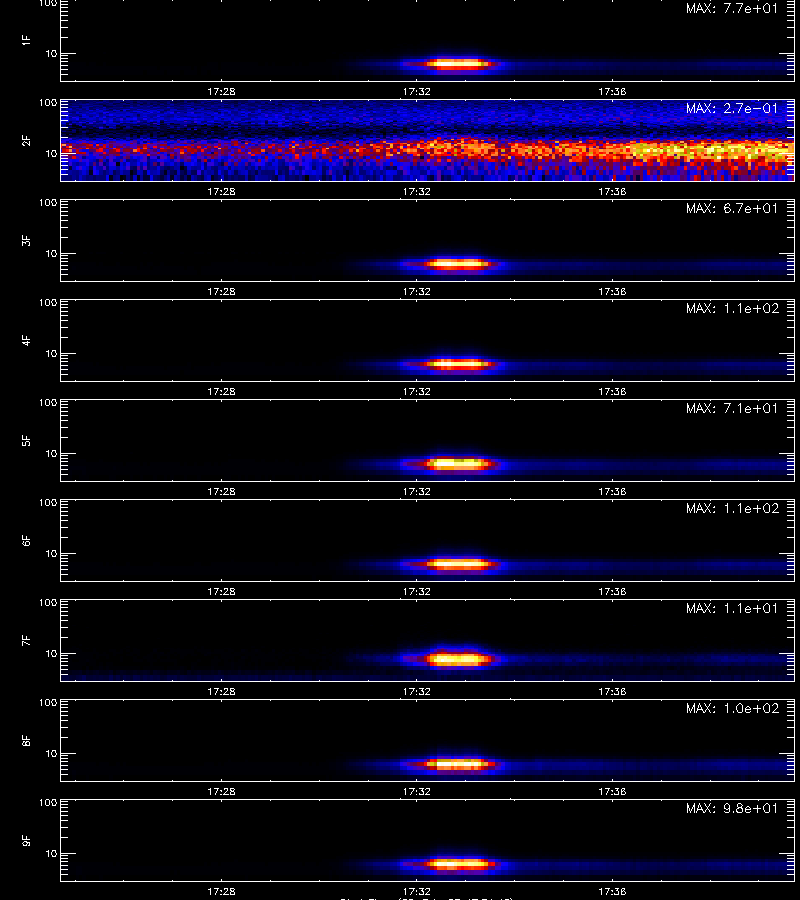
Task: Click the bright burst in the 1F spectrogram
Action: pyautogui.click(x=457, y=64)
